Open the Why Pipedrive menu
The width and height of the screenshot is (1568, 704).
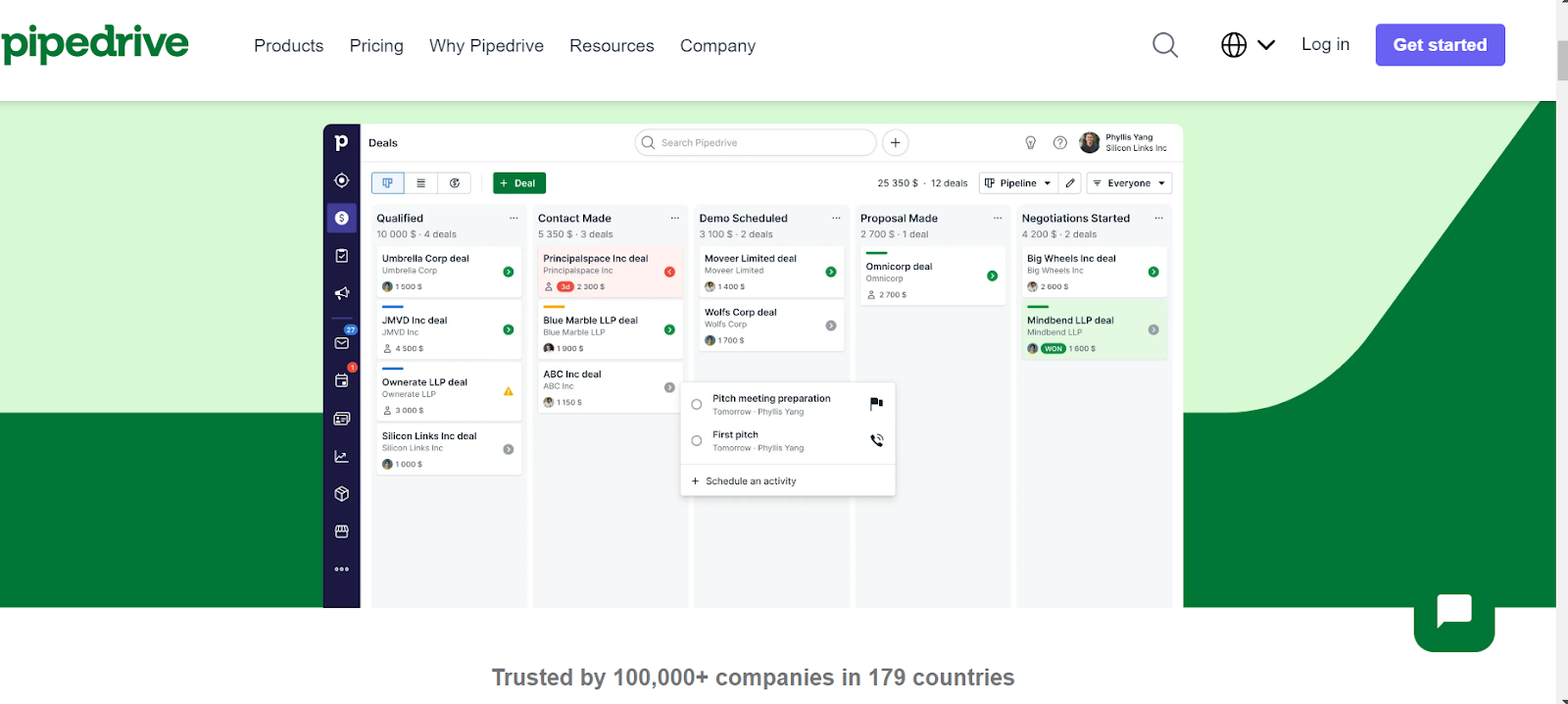tap(486, 46)
